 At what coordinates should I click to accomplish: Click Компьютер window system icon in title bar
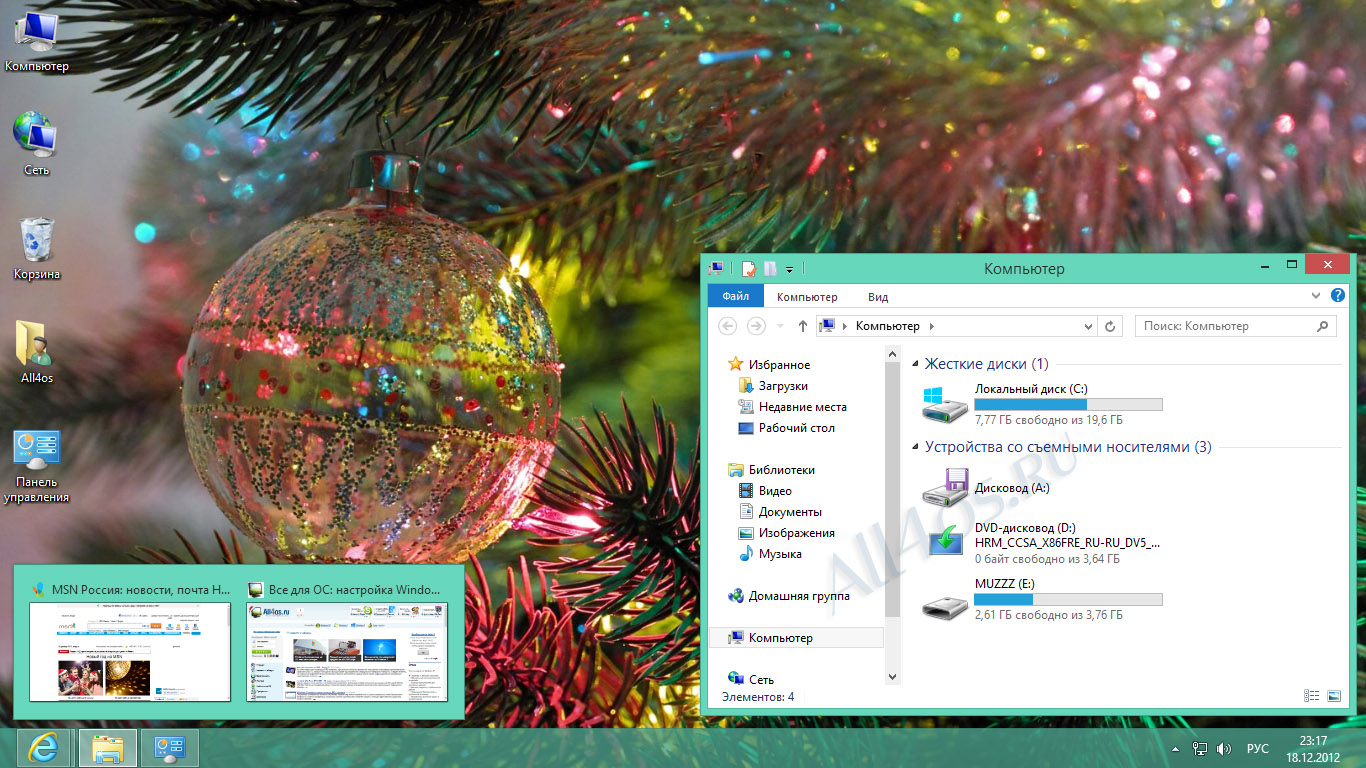(716, 269)
